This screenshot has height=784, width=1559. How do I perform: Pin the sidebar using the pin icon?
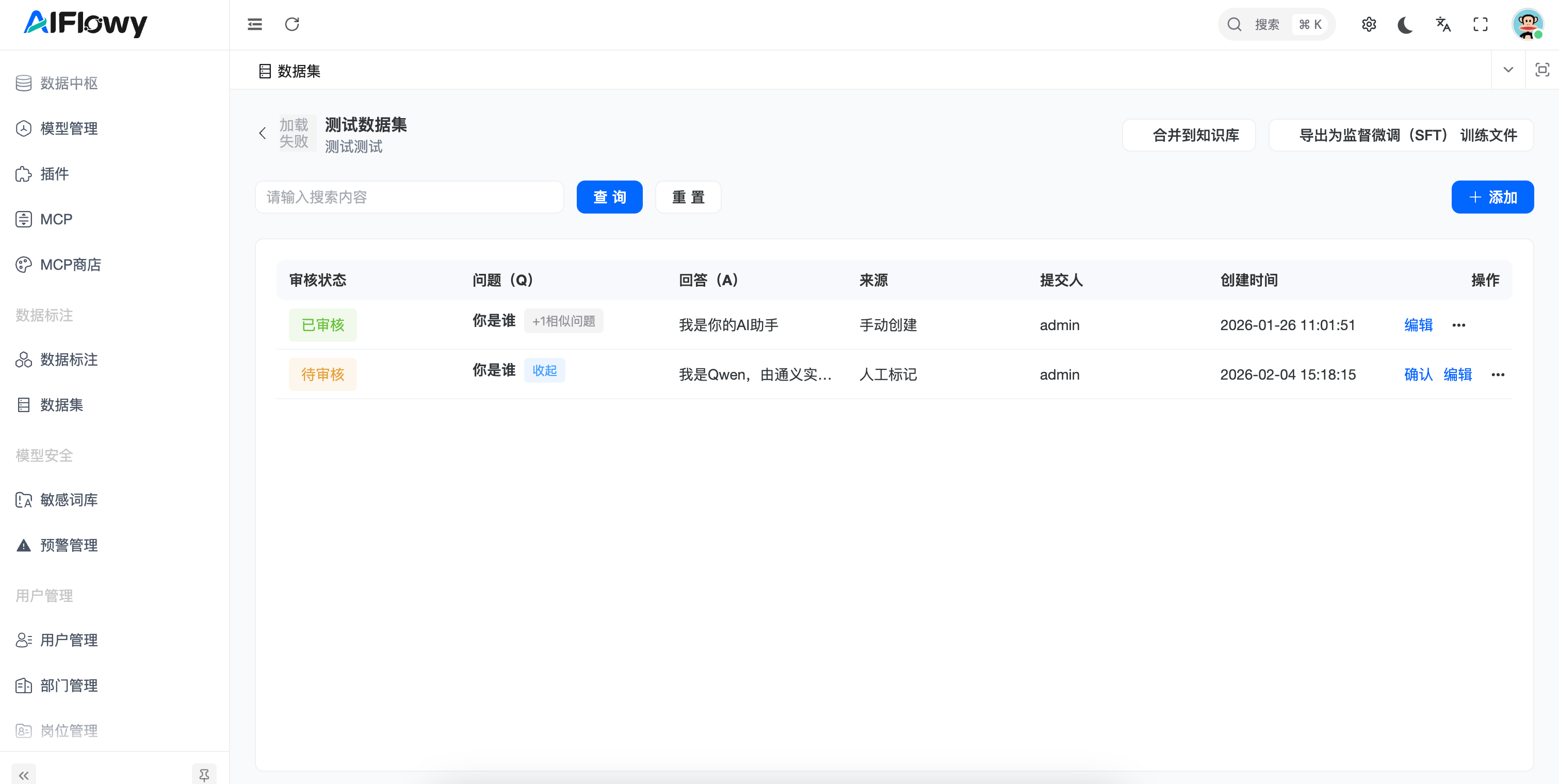click(x=204, y=774)
